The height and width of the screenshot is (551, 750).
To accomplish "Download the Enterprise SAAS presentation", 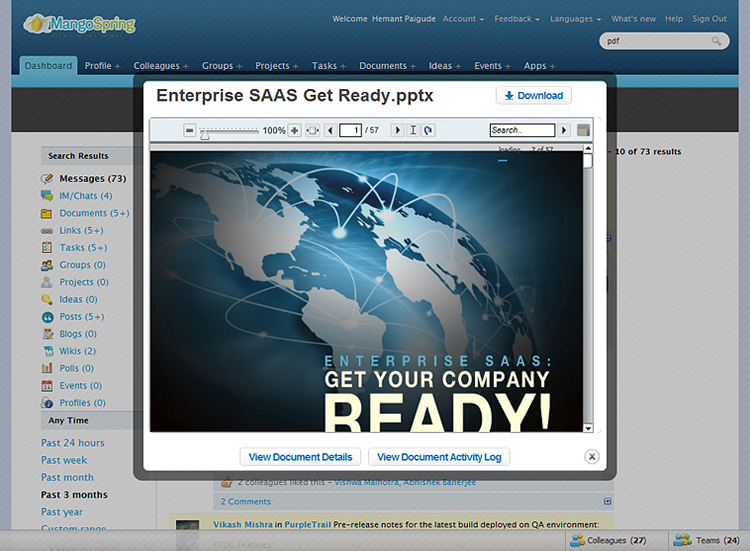I will 534,96.
